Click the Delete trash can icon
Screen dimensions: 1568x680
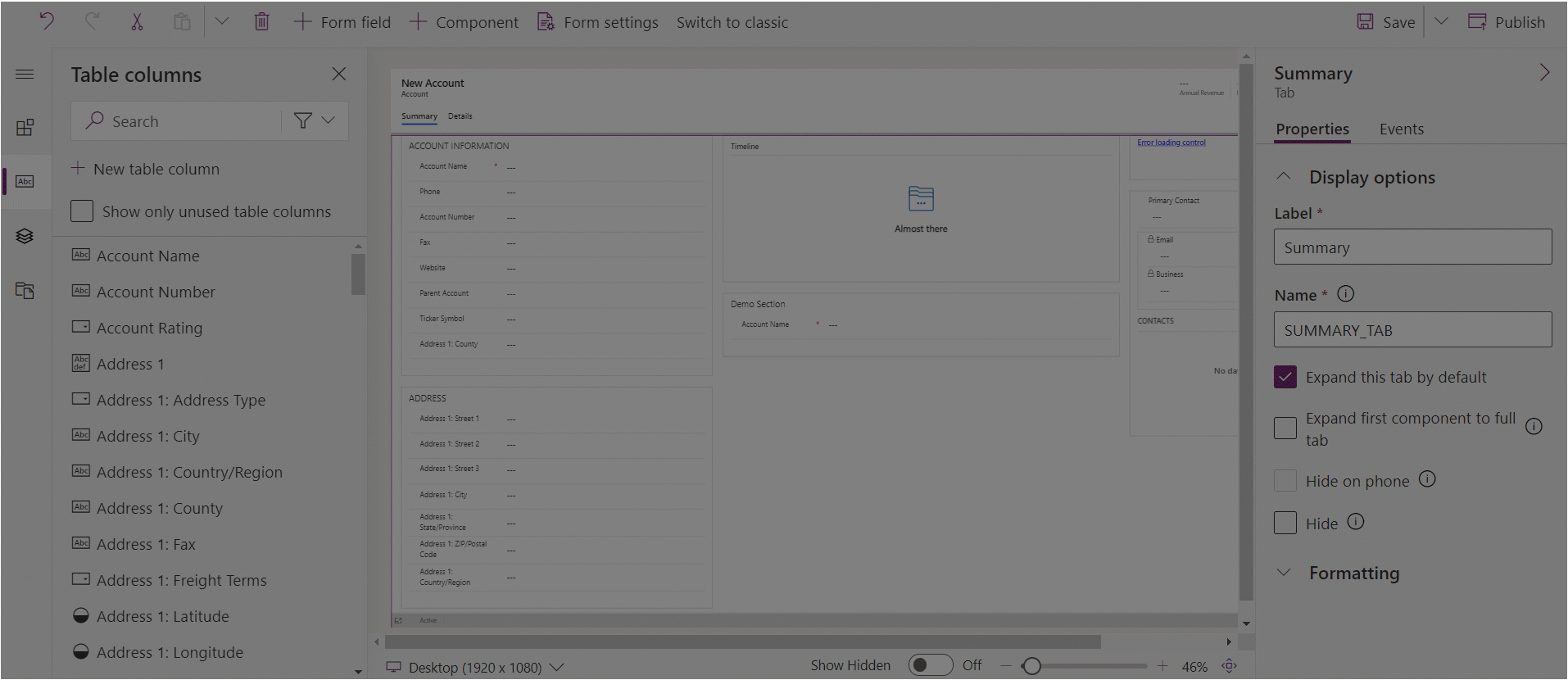tap(261, 22)
